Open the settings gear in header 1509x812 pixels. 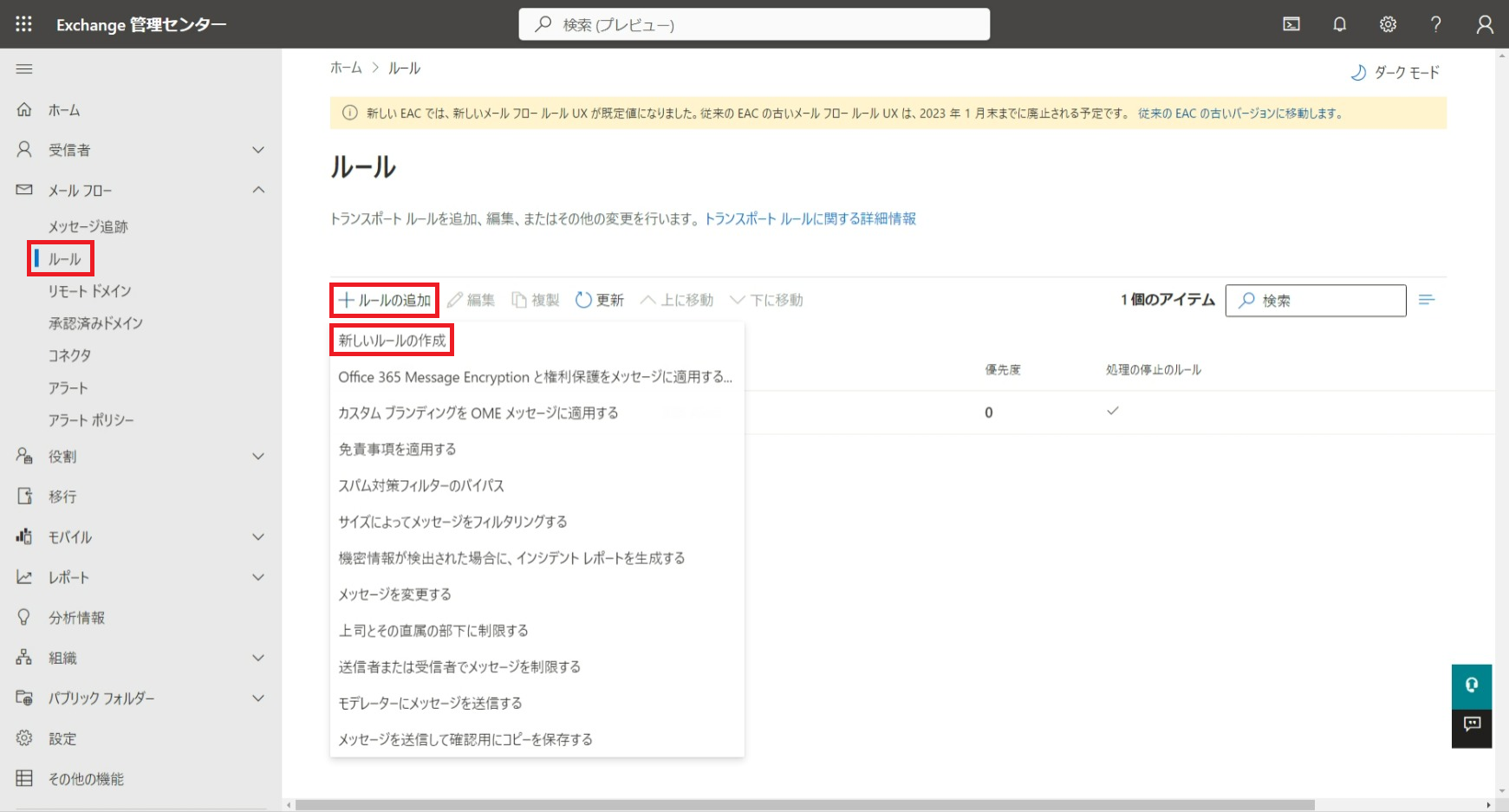pos(1388,24)
